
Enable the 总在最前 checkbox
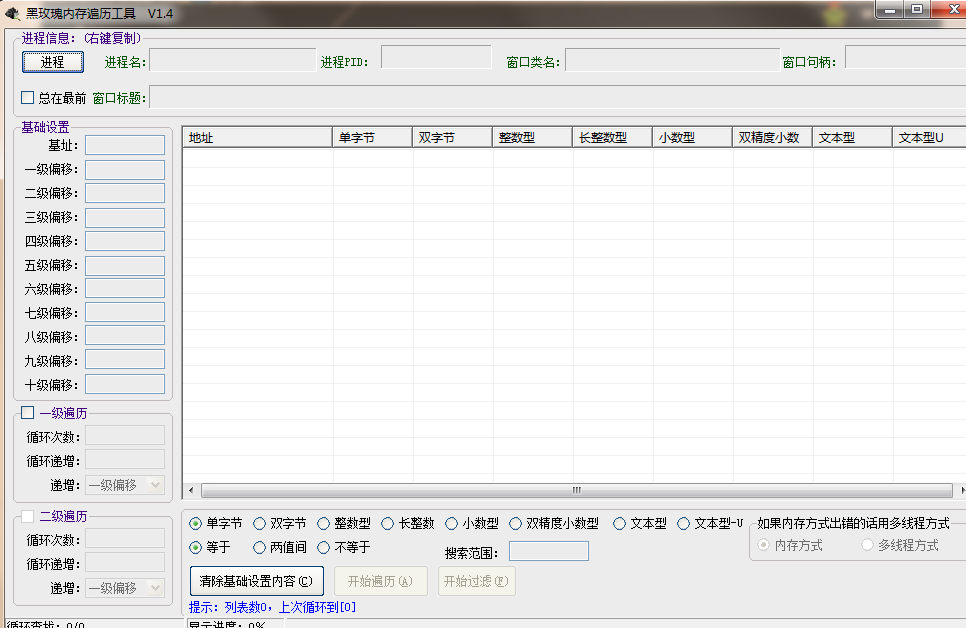[x=28, y=97]
